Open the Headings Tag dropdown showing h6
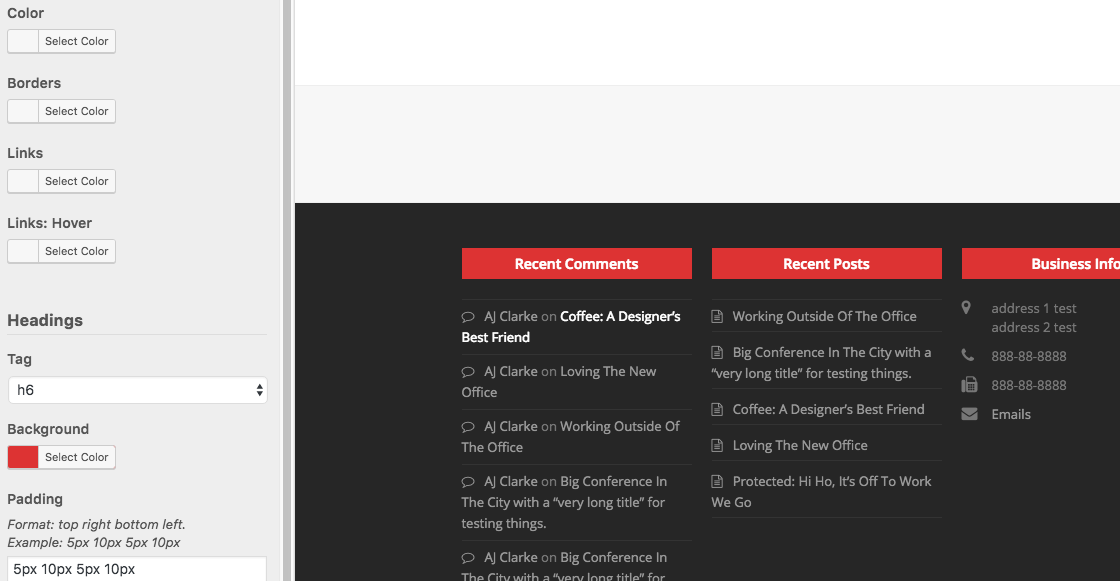Image resolution: width=1120 pixels, height=581 pixels. [x=137, y=390]
